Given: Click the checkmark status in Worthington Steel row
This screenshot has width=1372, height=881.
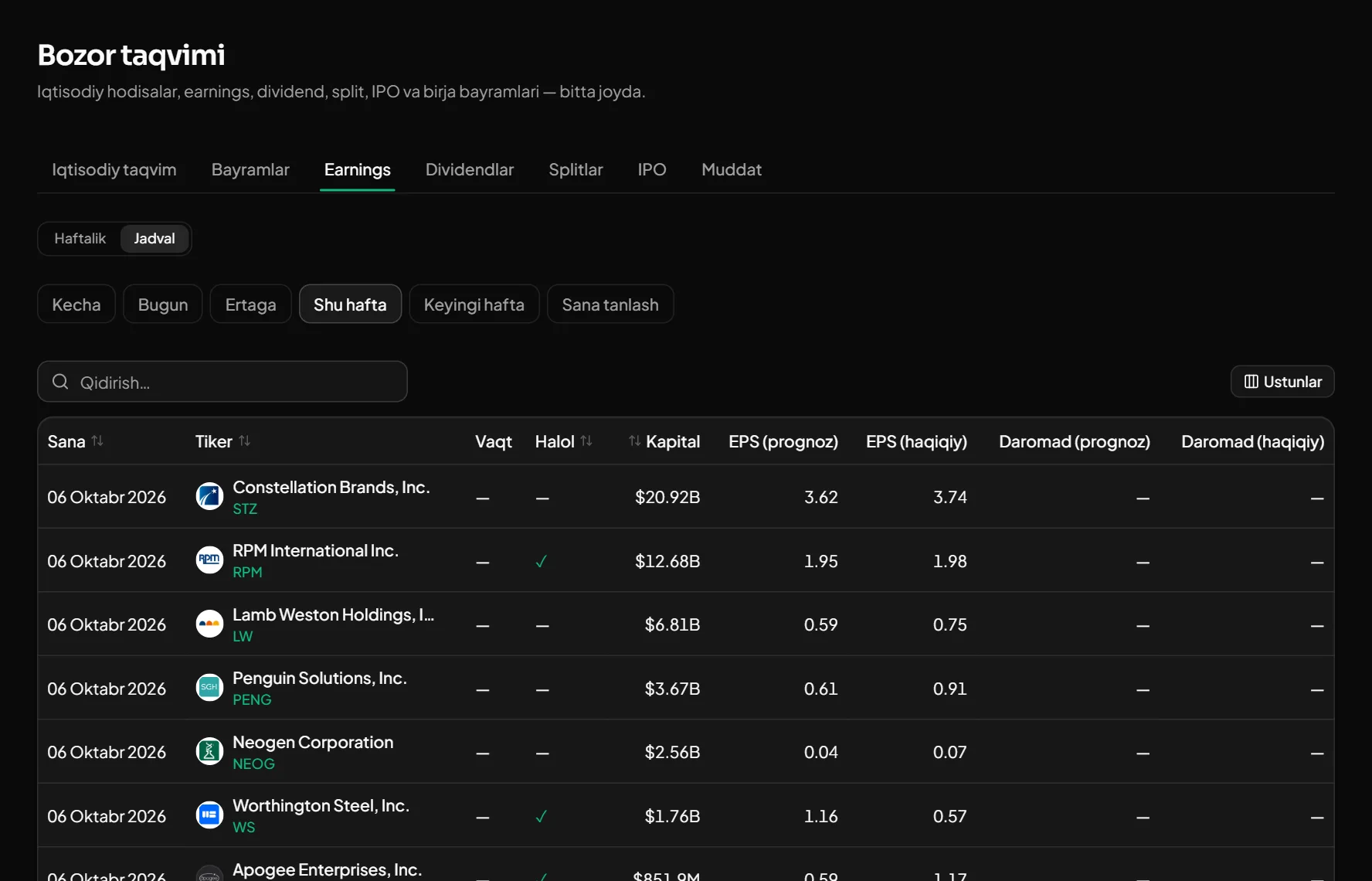Looking at the screenshot, I should 542,817.
